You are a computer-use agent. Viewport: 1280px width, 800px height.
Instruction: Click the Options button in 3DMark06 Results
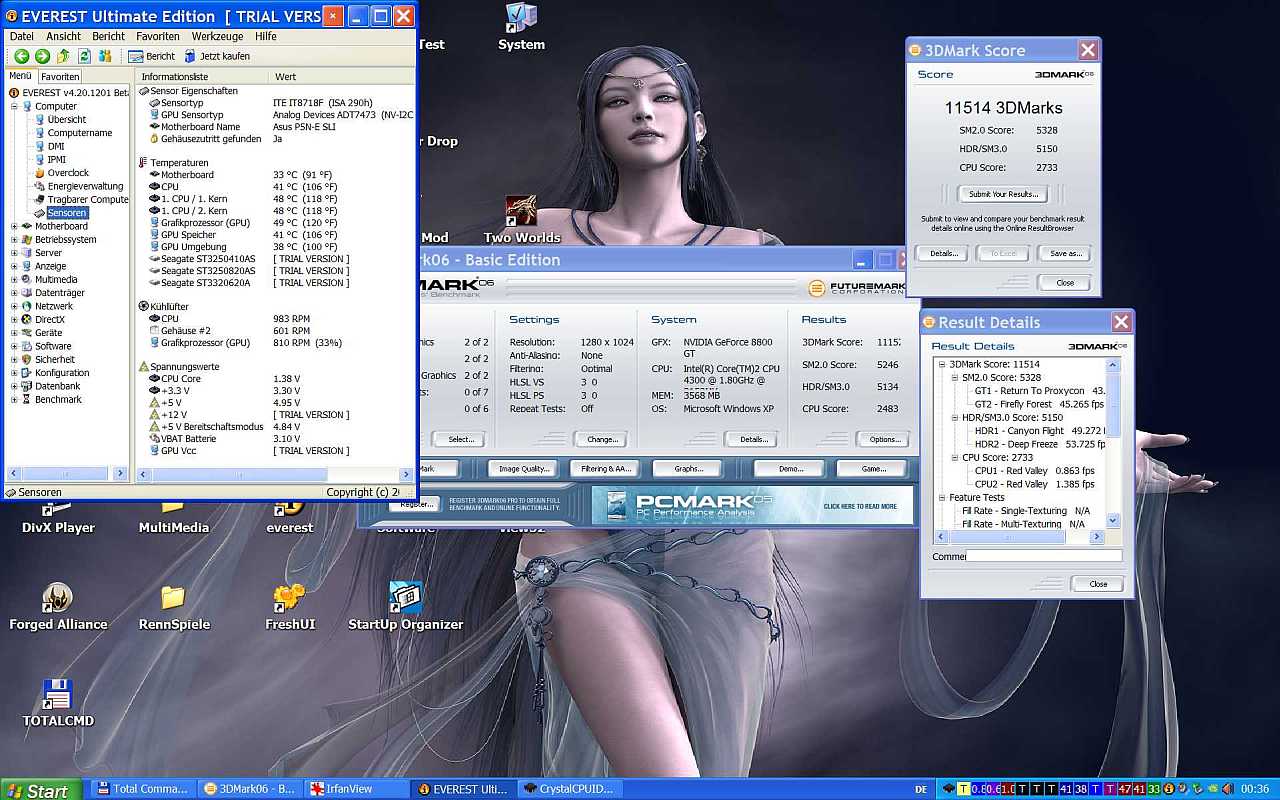point(885,439)
